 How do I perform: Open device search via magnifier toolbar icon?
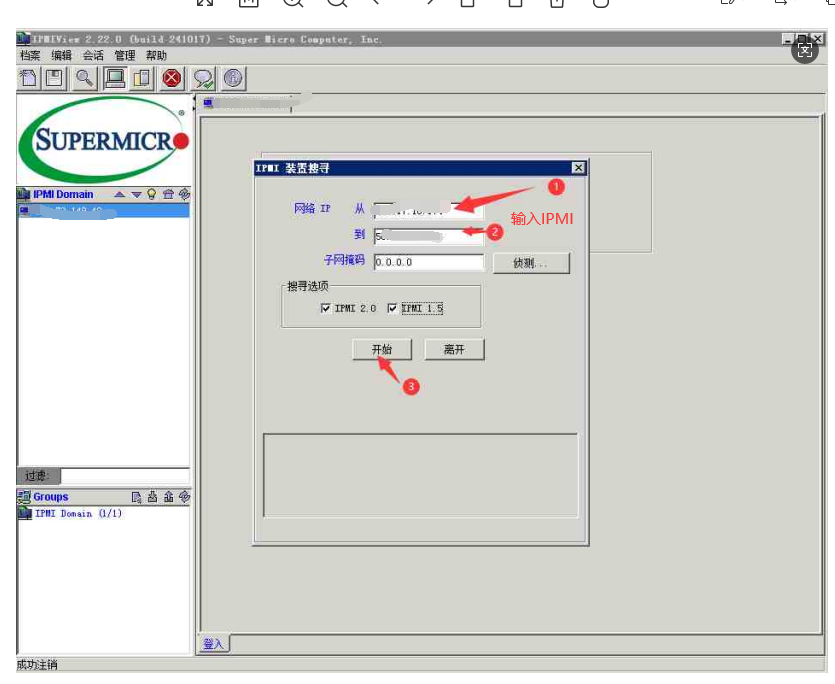(x=85, y=78)
